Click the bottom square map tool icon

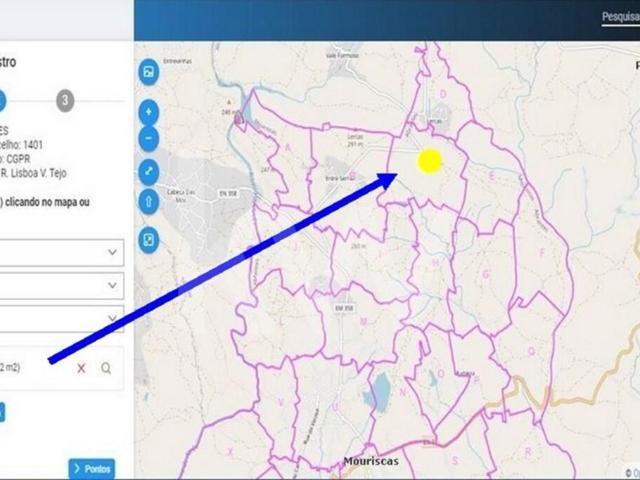[x=148, y=241]
